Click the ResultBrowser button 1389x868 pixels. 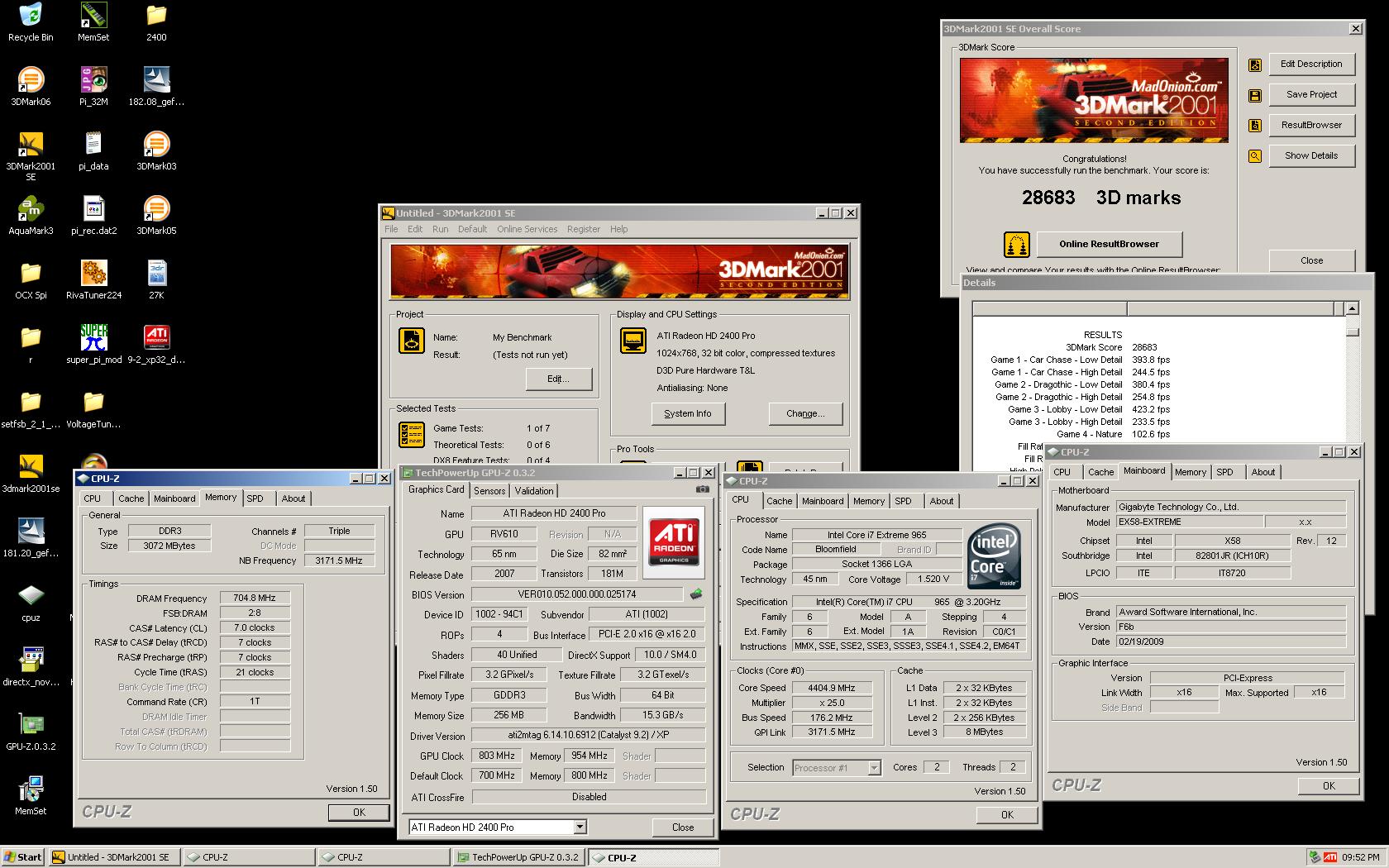tap(1311, 125)
